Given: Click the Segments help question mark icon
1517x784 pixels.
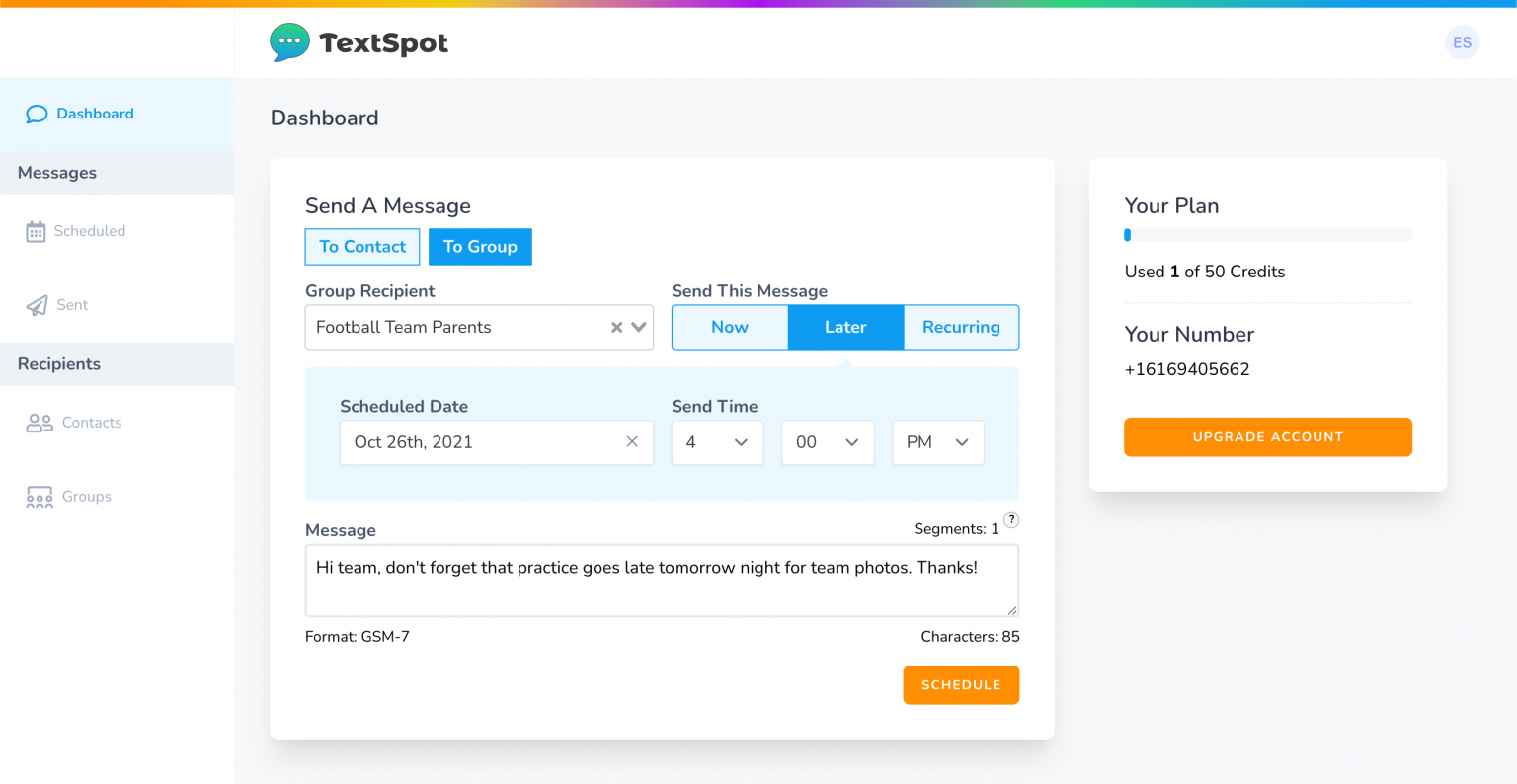Looking at the screenshot, I should pyautogui.click(x=1011, y=520).
